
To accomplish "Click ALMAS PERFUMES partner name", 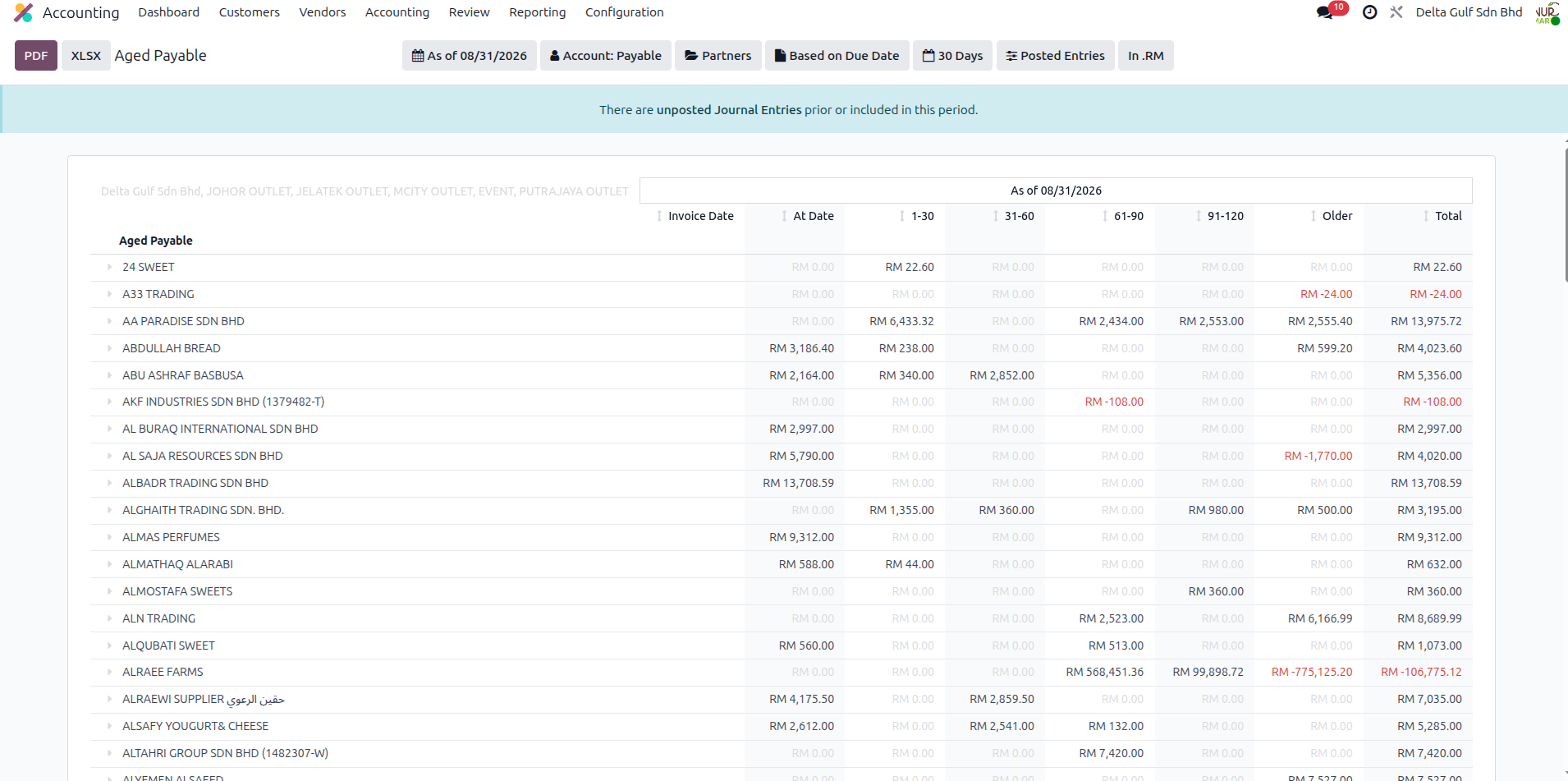I will coord(171,537).
